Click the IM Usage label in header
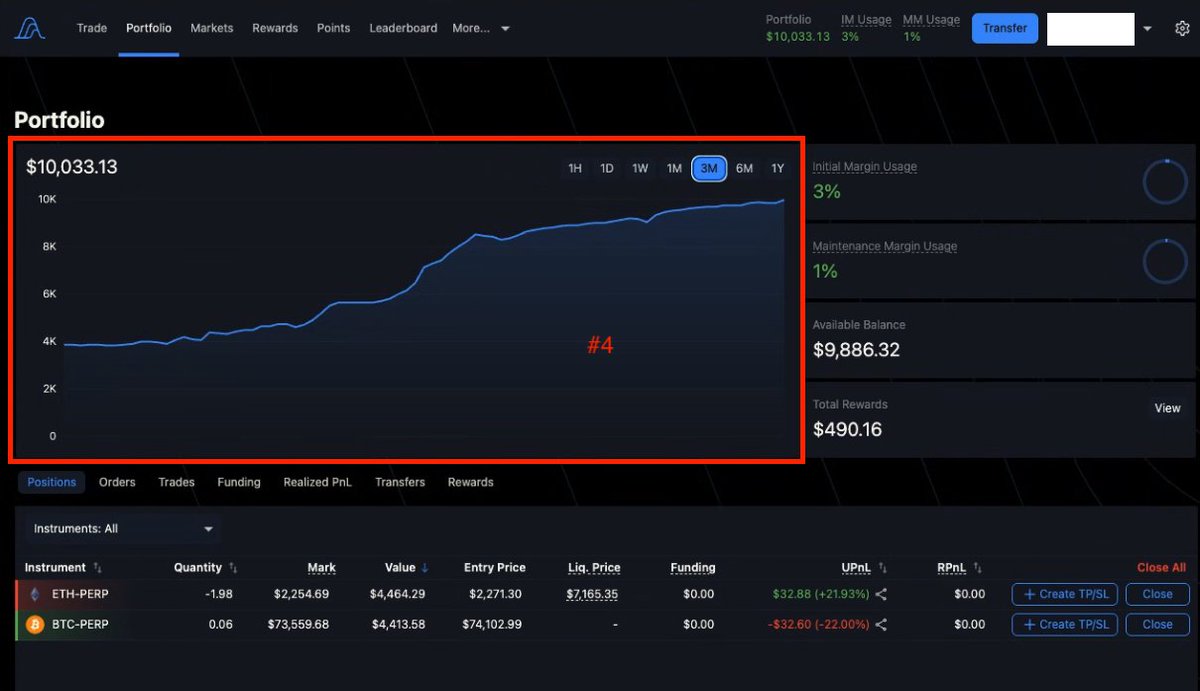This screenshot has height=691, width=1200. [x=866, y=20]
